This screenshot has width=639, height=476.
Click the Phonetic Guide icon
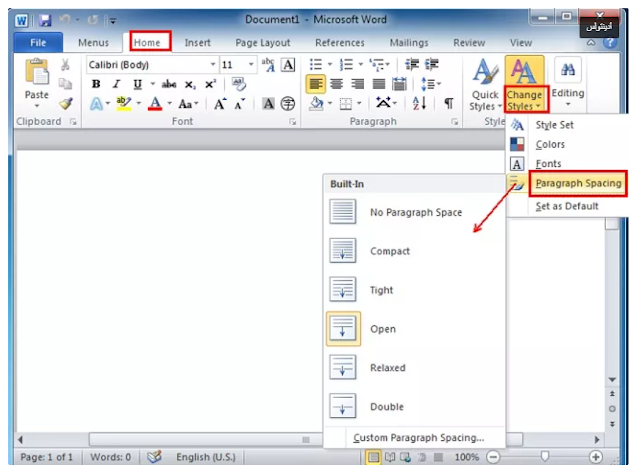(268, 64)
